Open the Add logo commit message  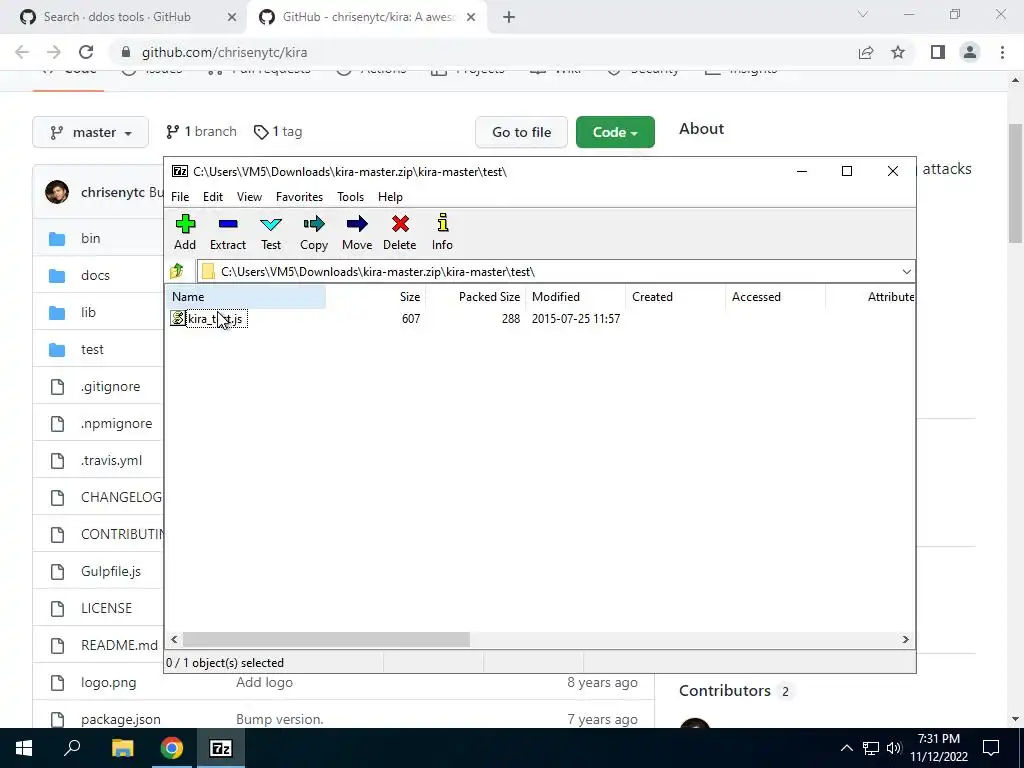264,682
